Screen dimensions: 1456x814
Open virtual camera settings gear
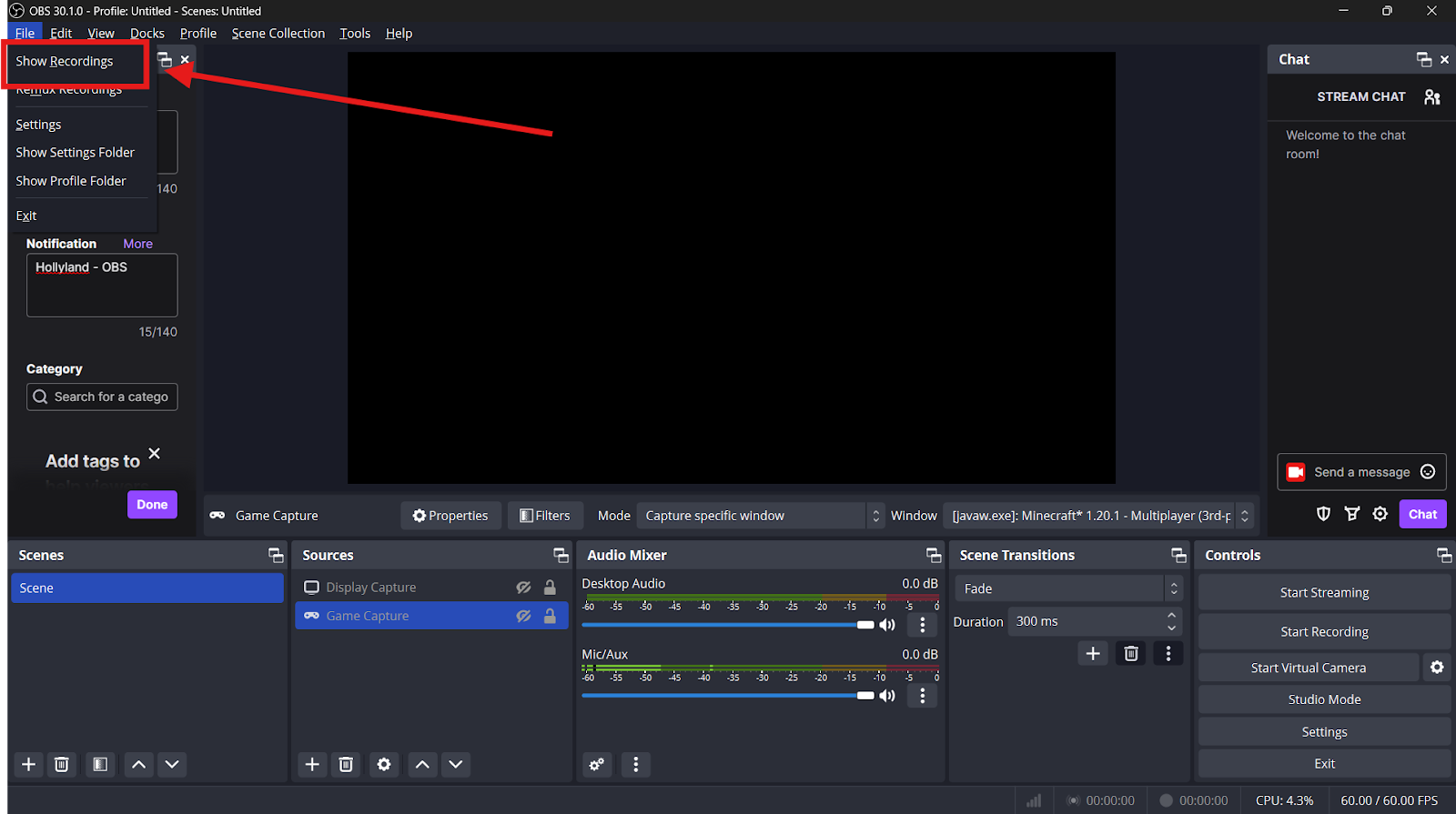point(1437,668)
